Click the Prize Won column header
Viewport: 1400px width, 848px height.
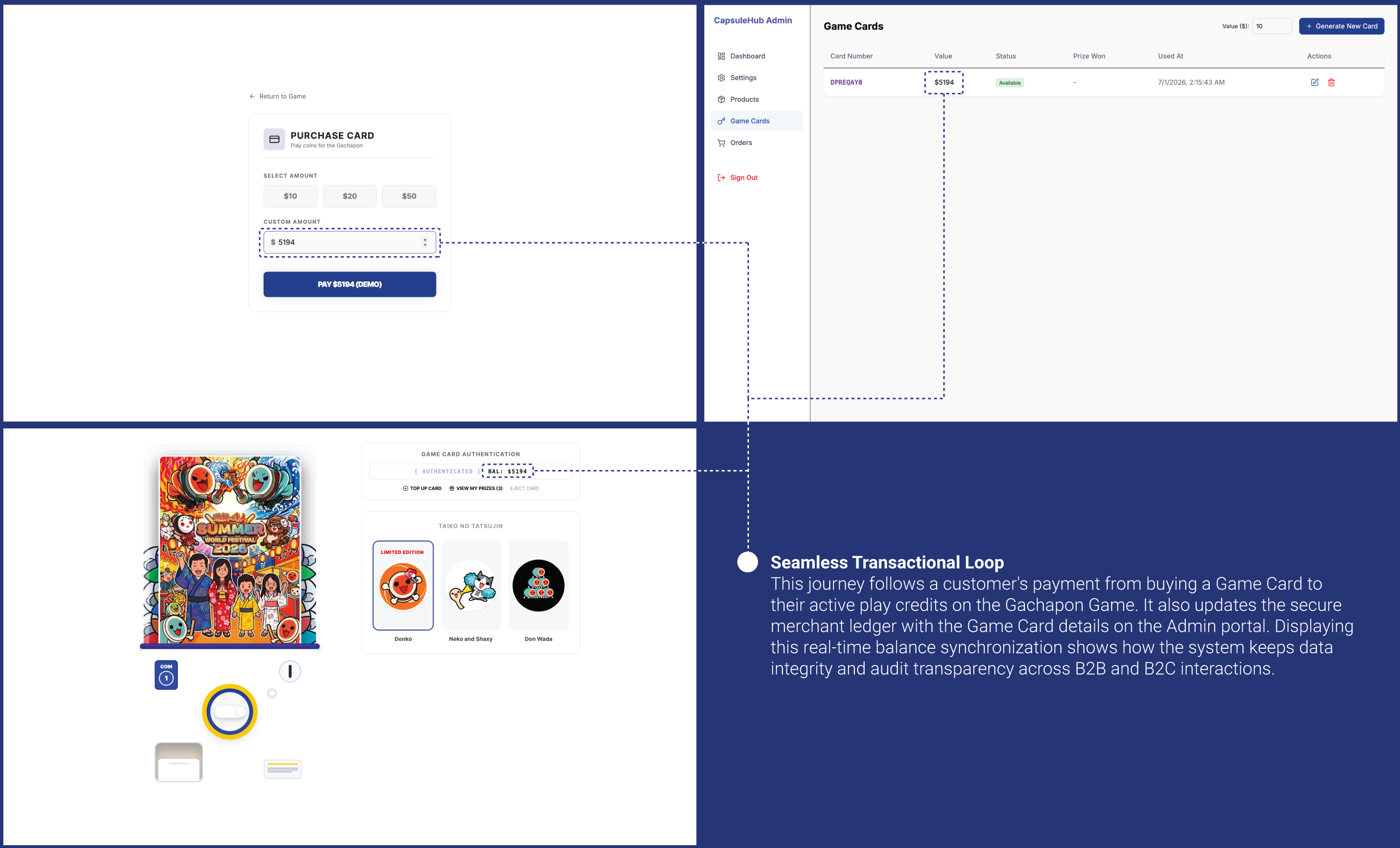pyautogui.click(x=1089, y=56)
